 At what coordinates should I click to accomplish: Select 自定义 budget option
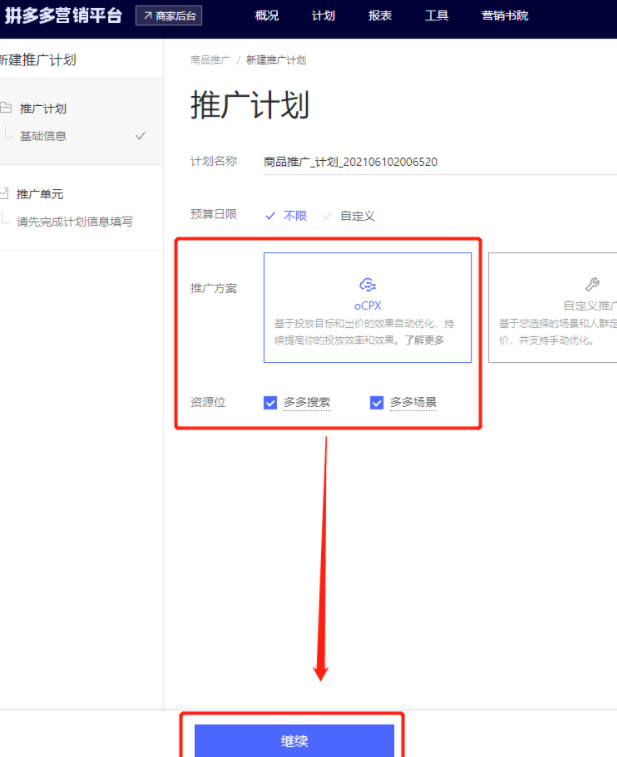click(x=349, y=216)
